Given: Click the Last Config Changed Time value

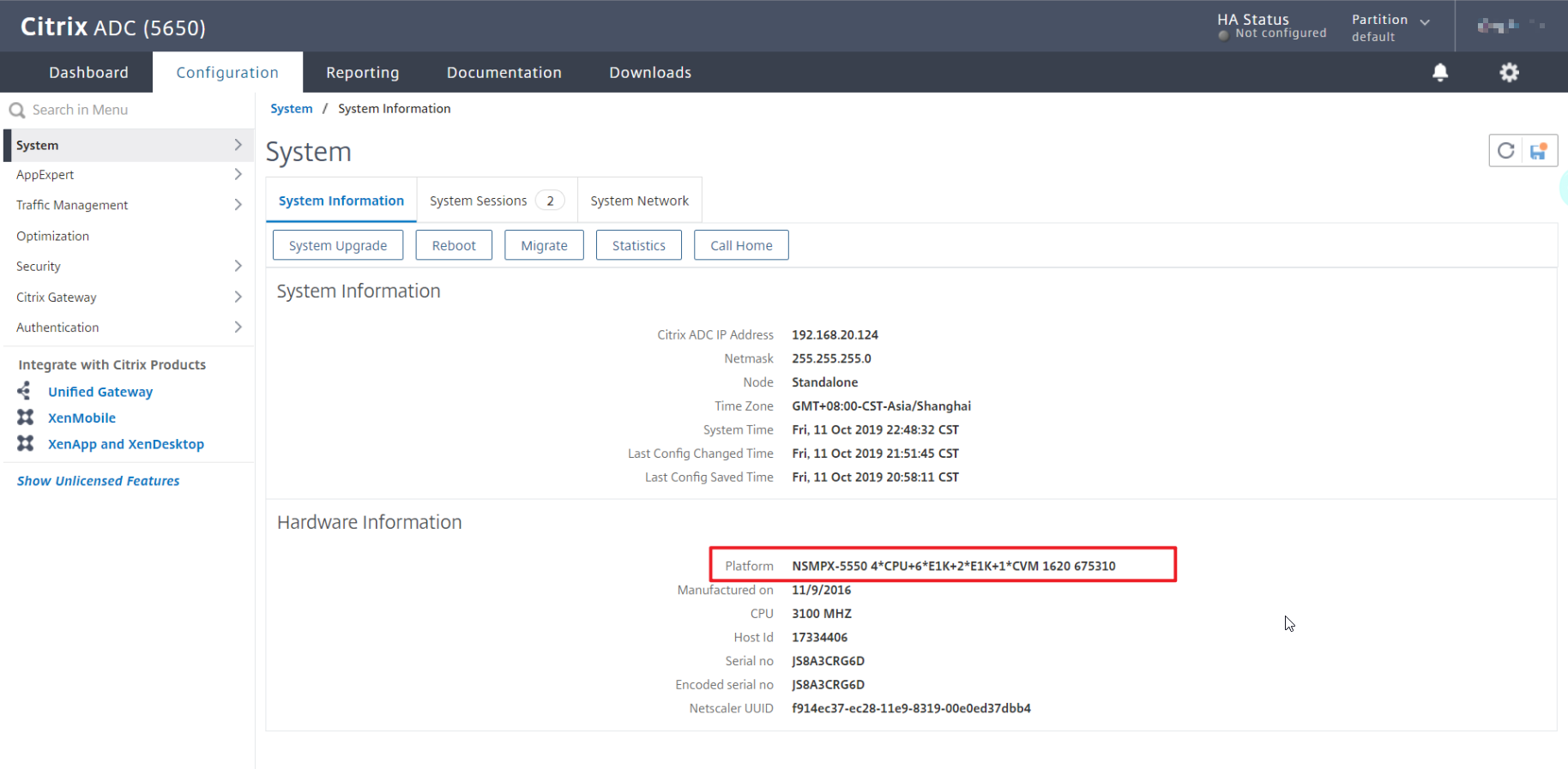Looking at the screenshot, I should pos(875,454).
